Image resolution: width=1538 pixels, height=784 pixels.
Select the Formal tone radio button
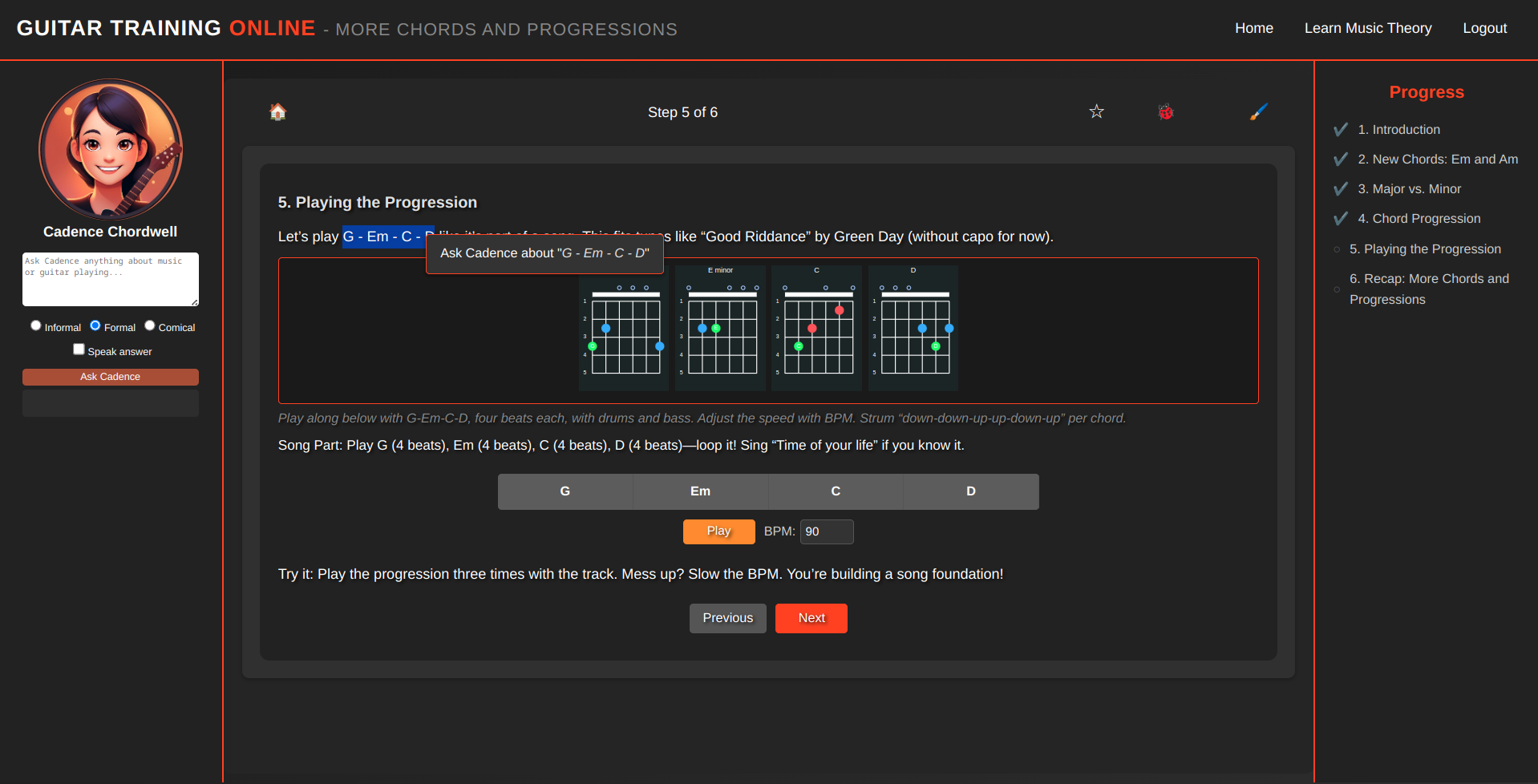(x=95, y=325)
